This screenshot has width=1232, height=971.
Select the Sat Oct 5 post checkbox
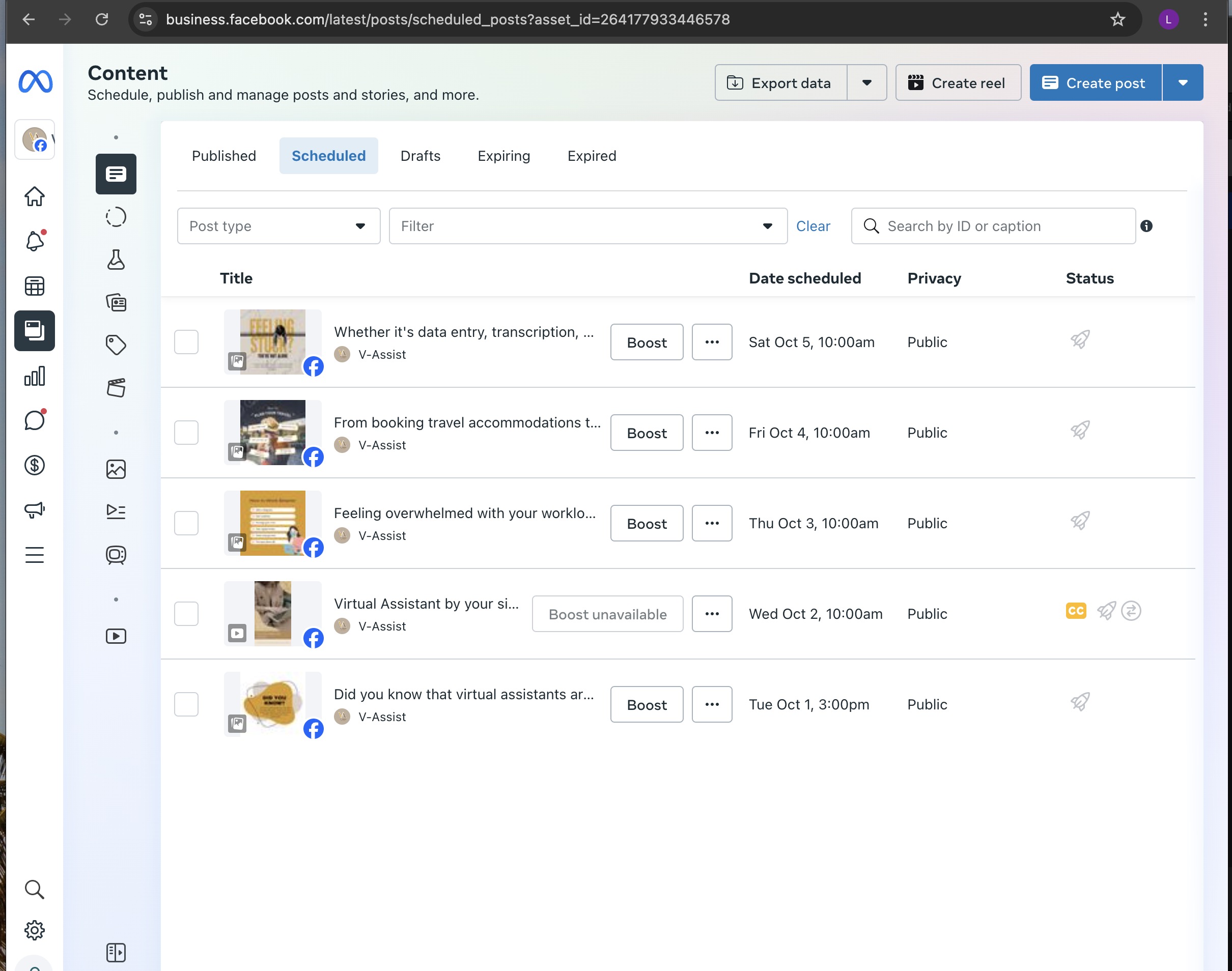(x=186, y=342)
